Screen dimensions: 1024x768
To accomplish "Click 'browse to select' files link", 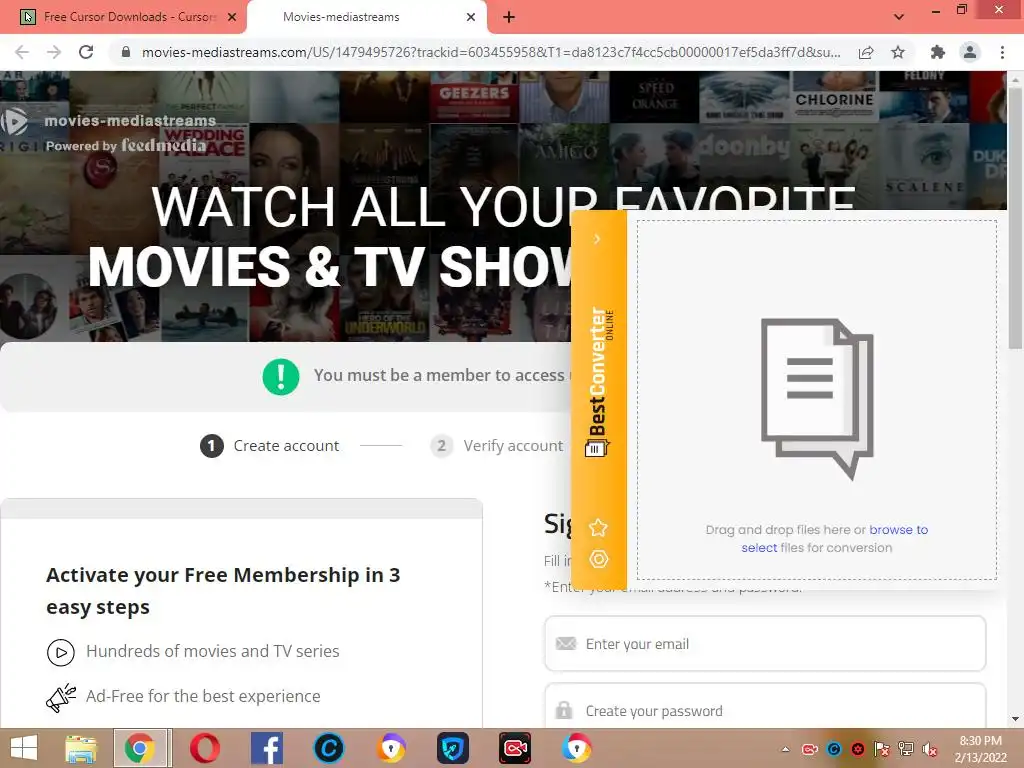I will pos(835,539).
